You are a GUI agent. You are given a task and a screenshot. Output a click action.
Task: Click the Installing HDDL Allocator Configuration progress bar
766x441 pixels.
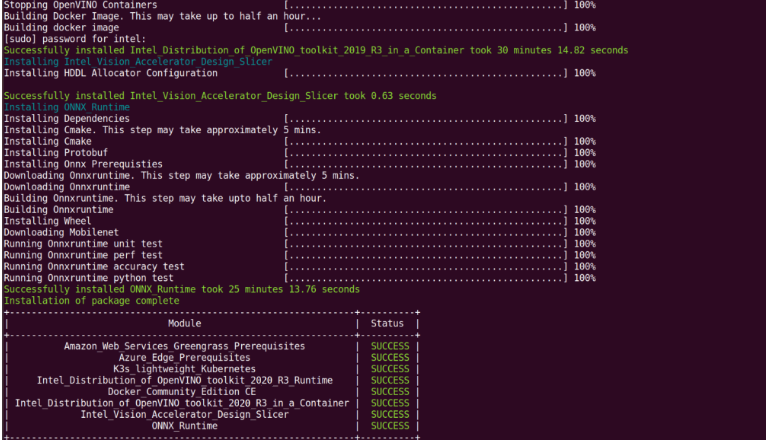pyautogui.click(x=426, y=73)
